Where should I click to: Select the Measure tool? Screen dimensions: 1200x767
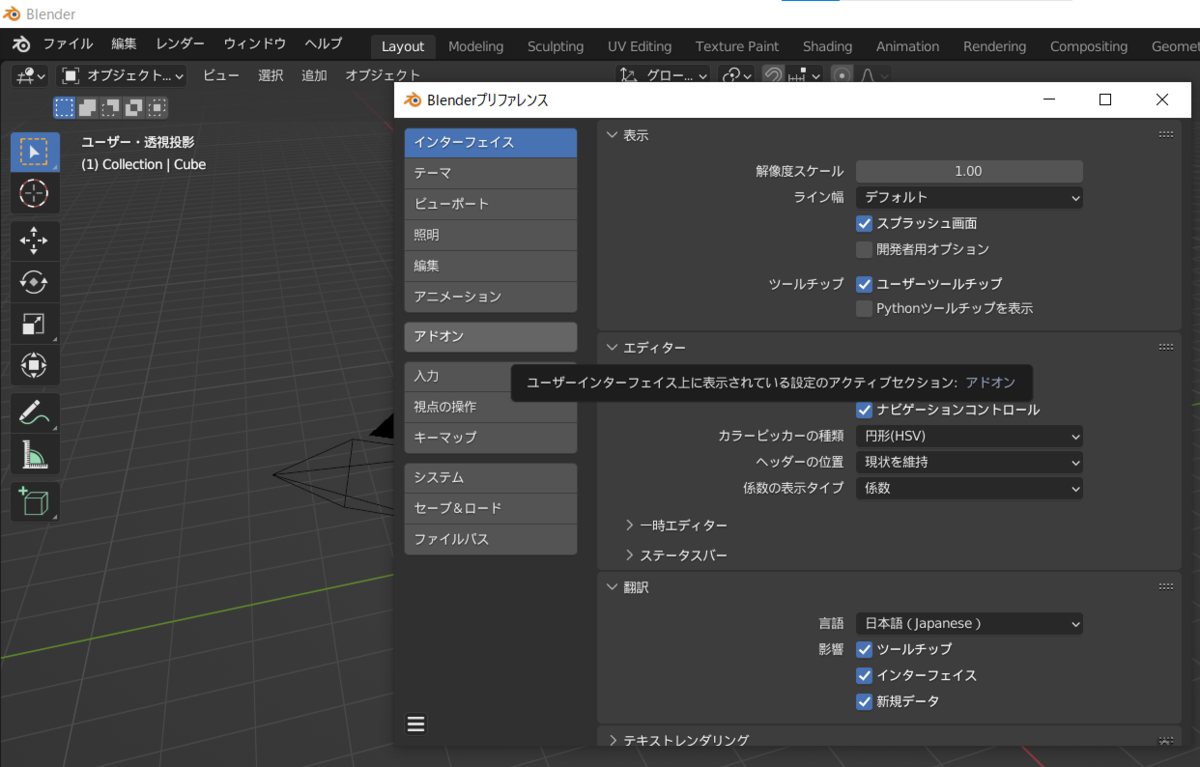tap(34, 454)
